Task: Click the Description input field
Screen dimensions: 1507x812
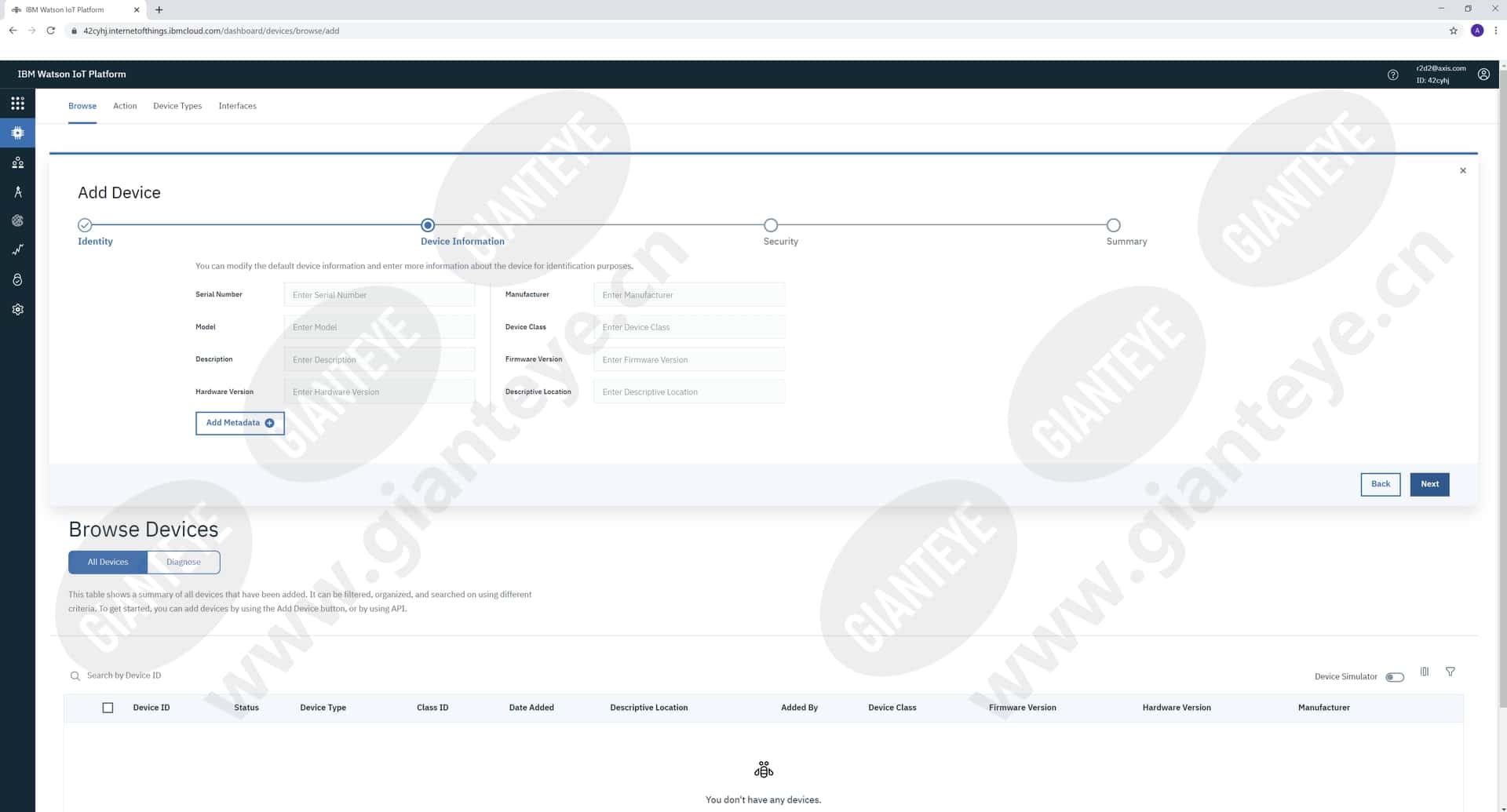Action: click(x=379, y=359)
